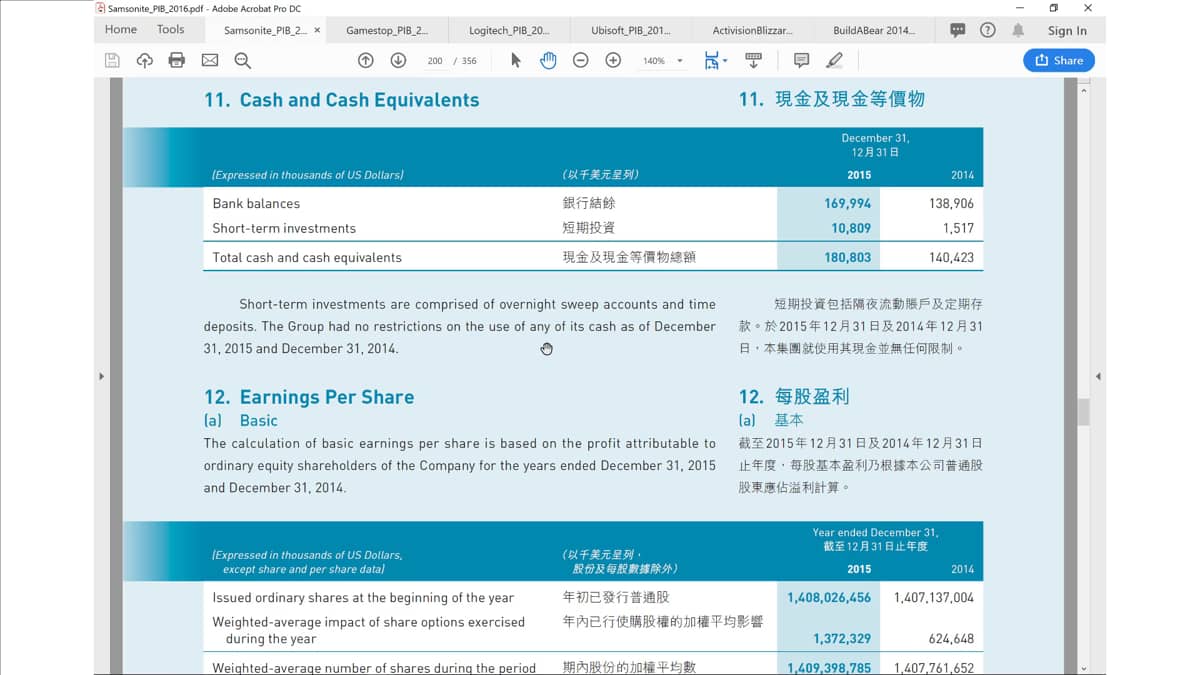
Task: Send the file by email using the envelope icon
Action: (x=210, y=60)
